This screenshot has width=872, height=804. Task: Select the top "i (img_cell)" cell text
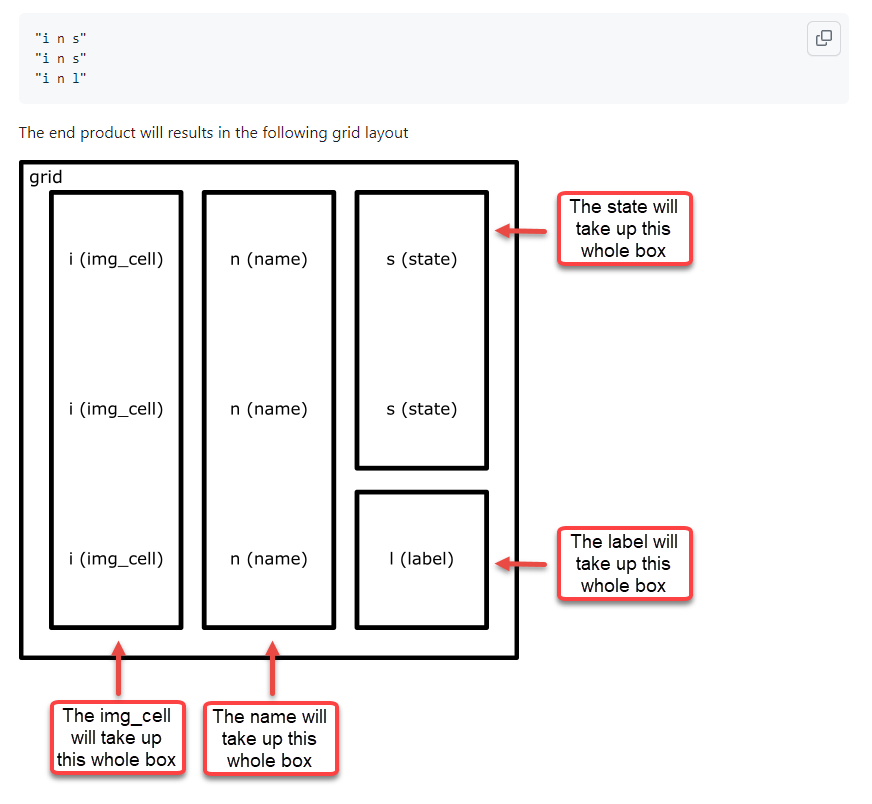click(115, 259)
